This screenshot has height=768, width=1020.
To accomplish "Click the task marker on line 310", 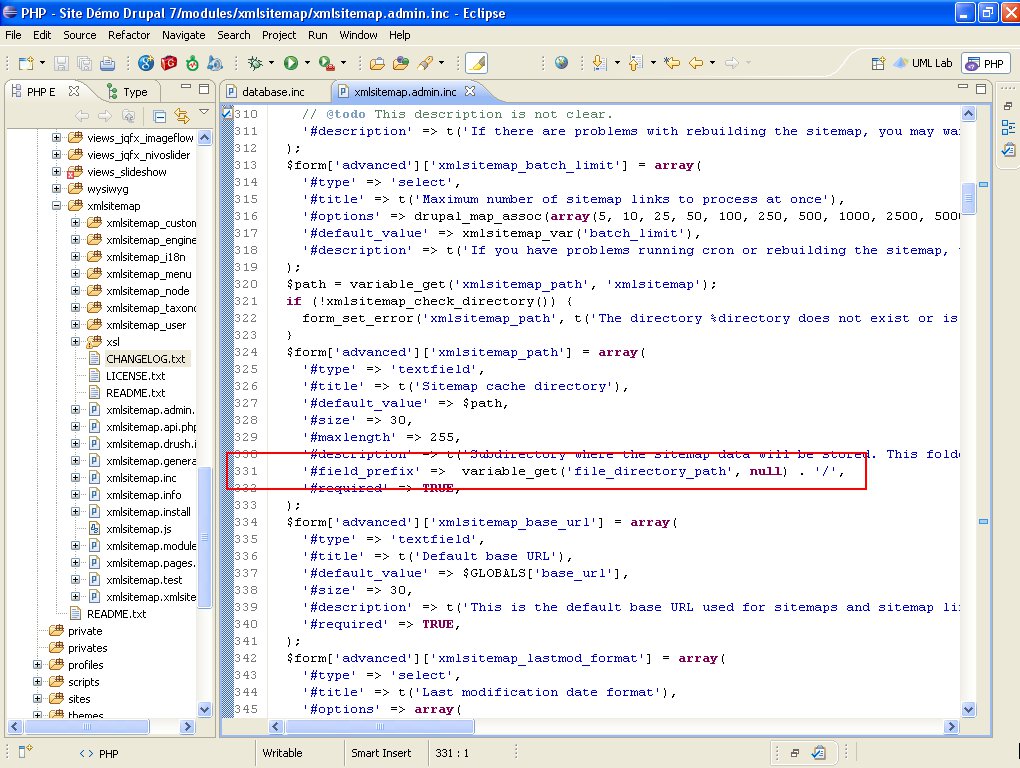I will (x=227, y=114).
